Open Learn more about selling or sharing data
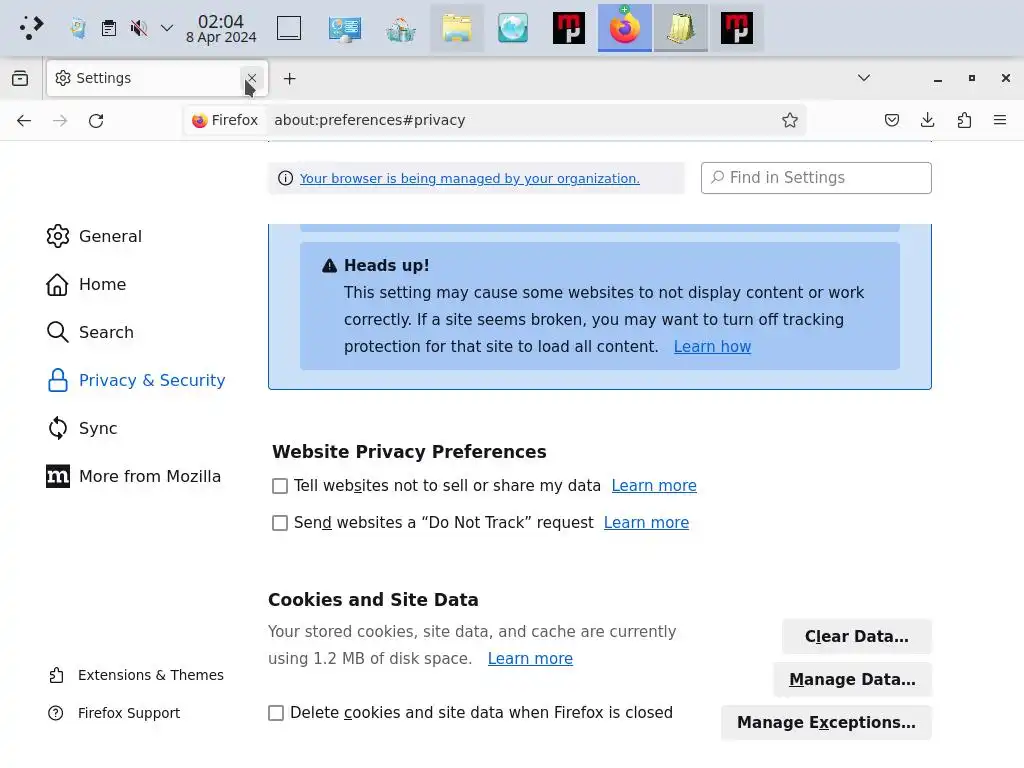 (654, 485)
